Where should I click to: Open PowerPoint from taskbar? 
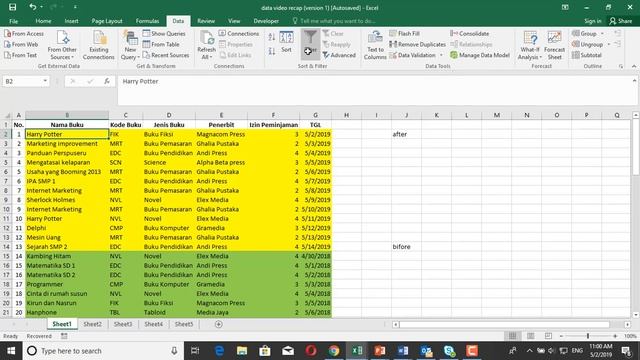coord(380,351)
